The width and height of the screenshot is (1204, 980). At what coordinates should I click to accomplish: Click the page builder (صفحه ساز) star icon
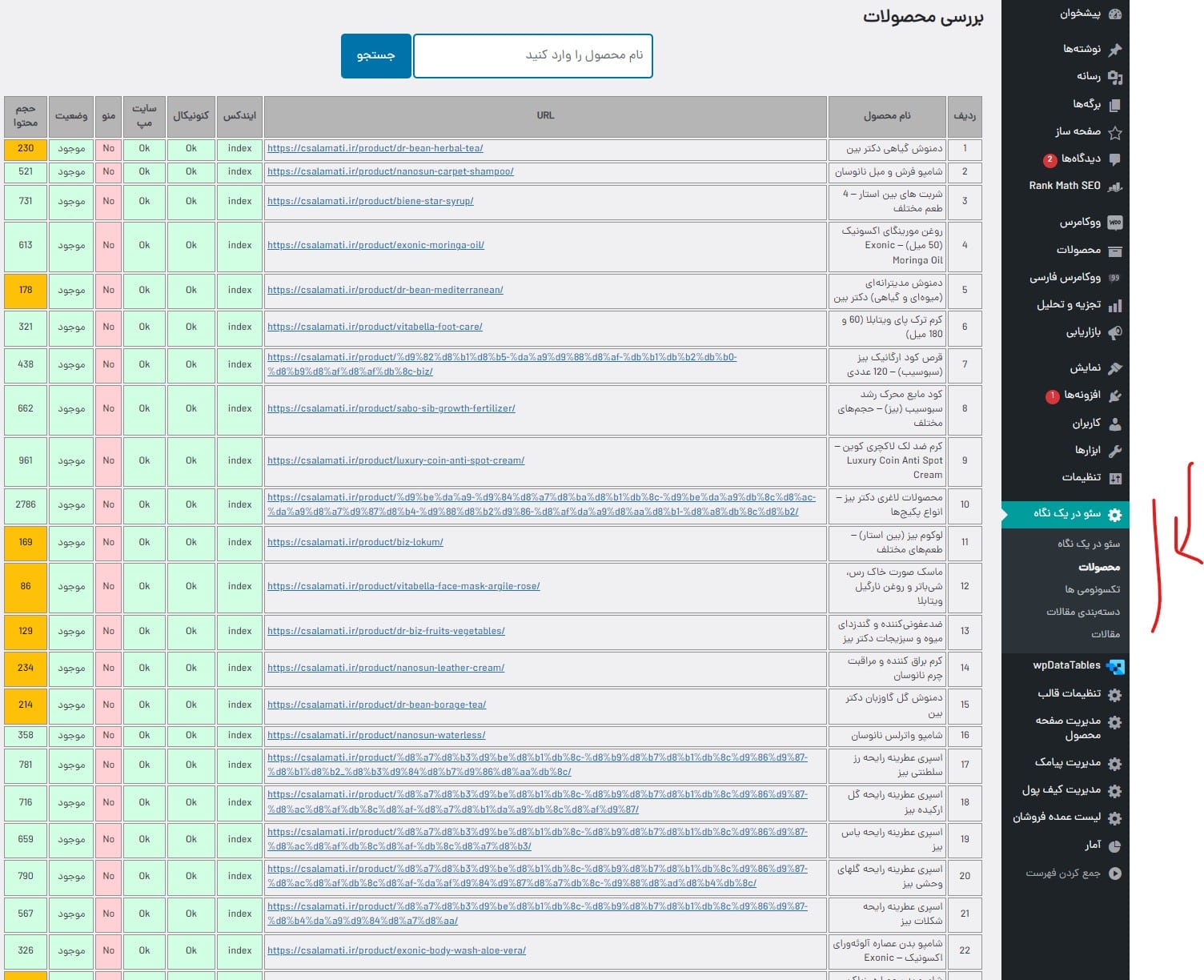(x=1114, y=132)
